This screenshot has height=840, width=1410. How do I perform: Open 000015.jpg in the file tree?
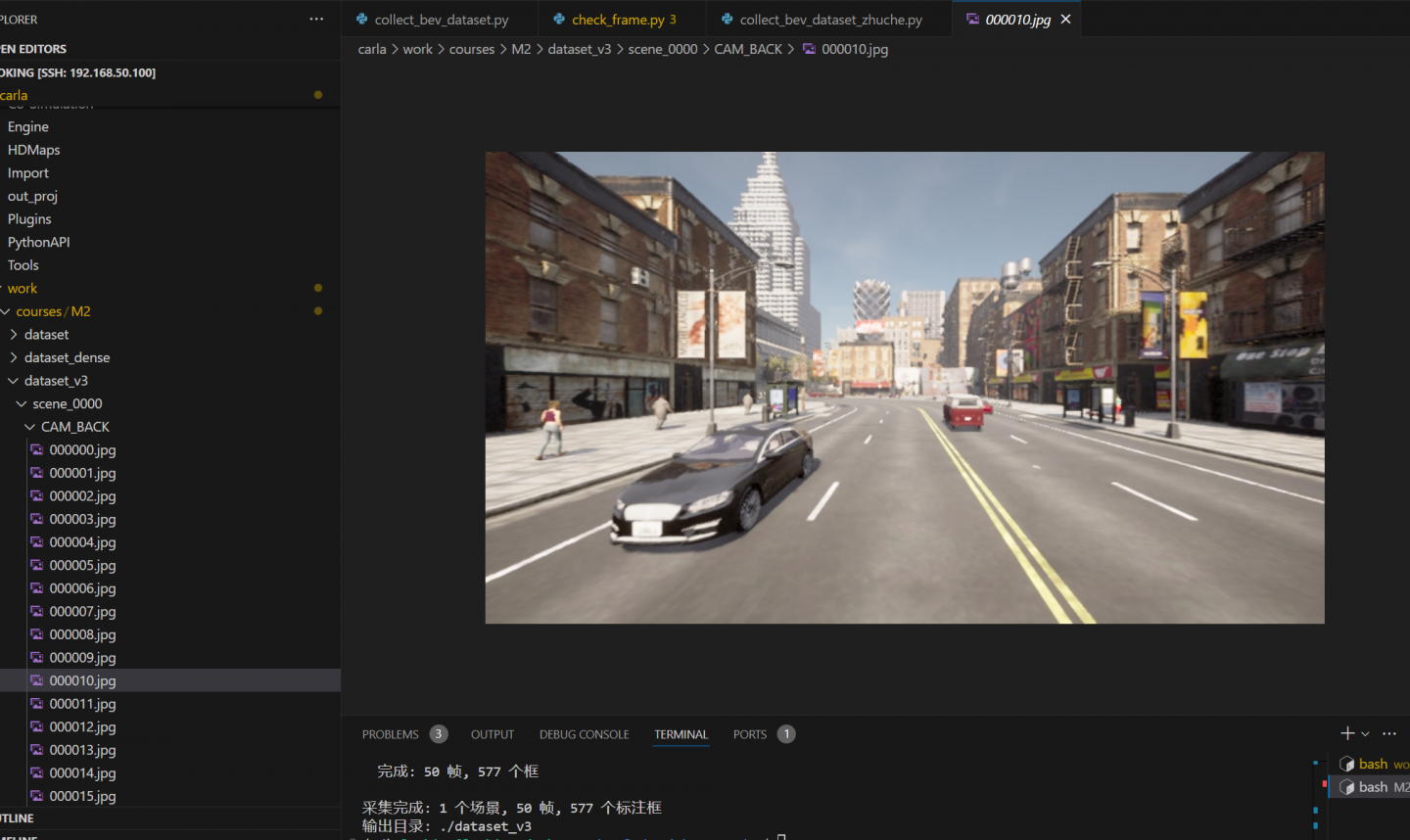click(82, 797)
